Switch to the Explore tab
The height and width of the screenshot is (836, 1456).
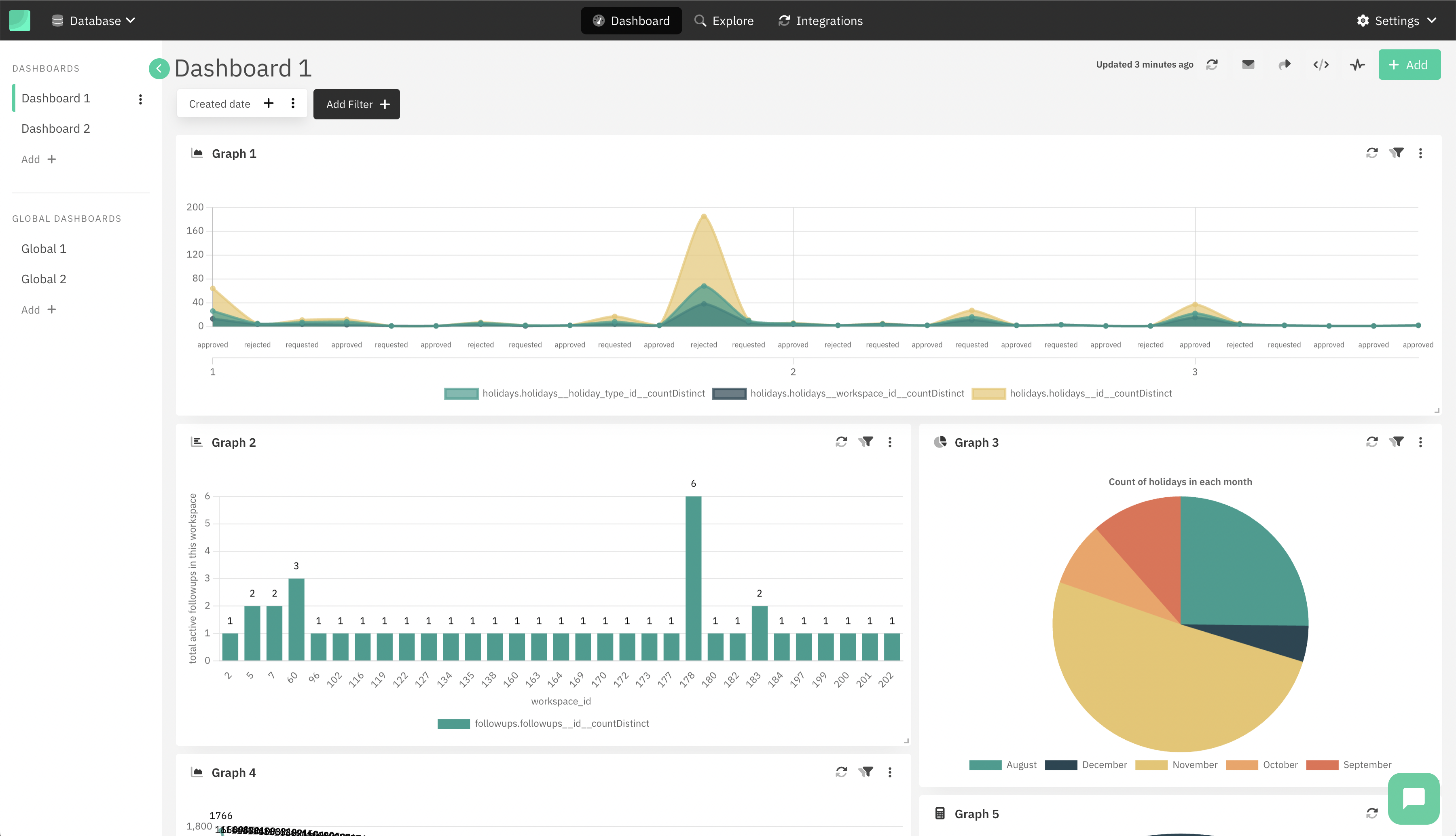coord(724,20)
